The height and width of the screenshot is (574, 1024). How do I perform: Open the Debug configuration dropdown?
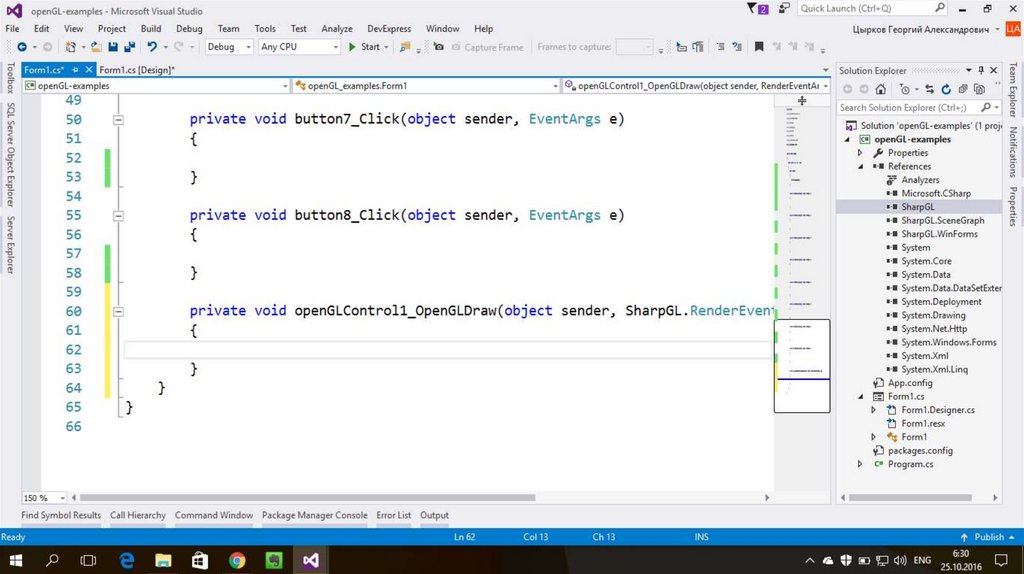tap(228, 47)
